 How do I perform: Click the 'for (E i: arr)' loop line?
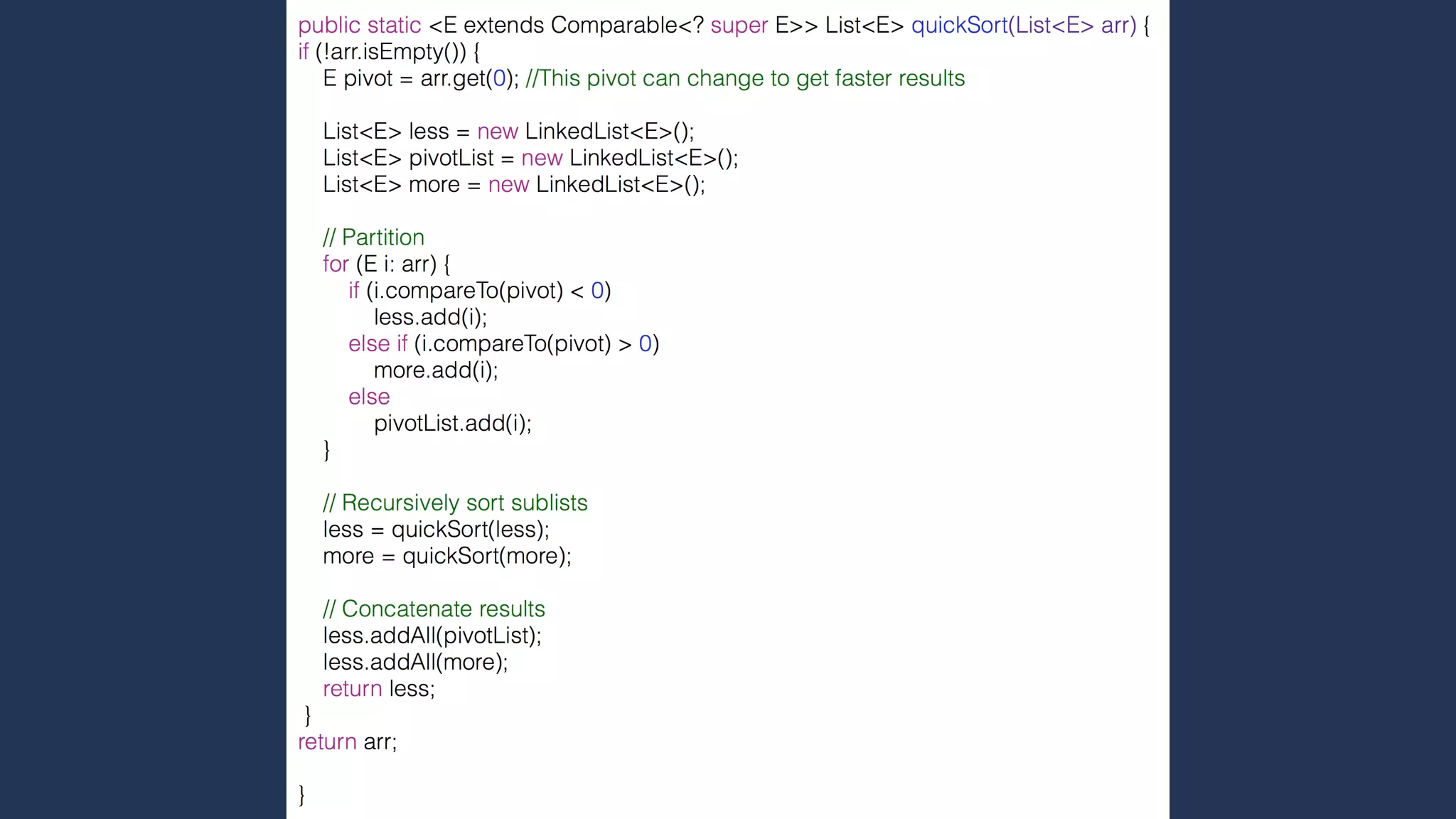[386, 264]
